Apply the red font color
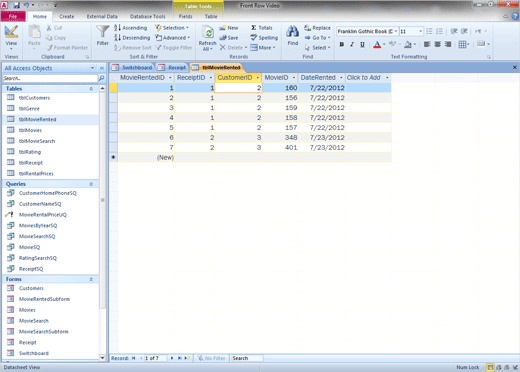This screenshot has width=520, height=372. 377,44
